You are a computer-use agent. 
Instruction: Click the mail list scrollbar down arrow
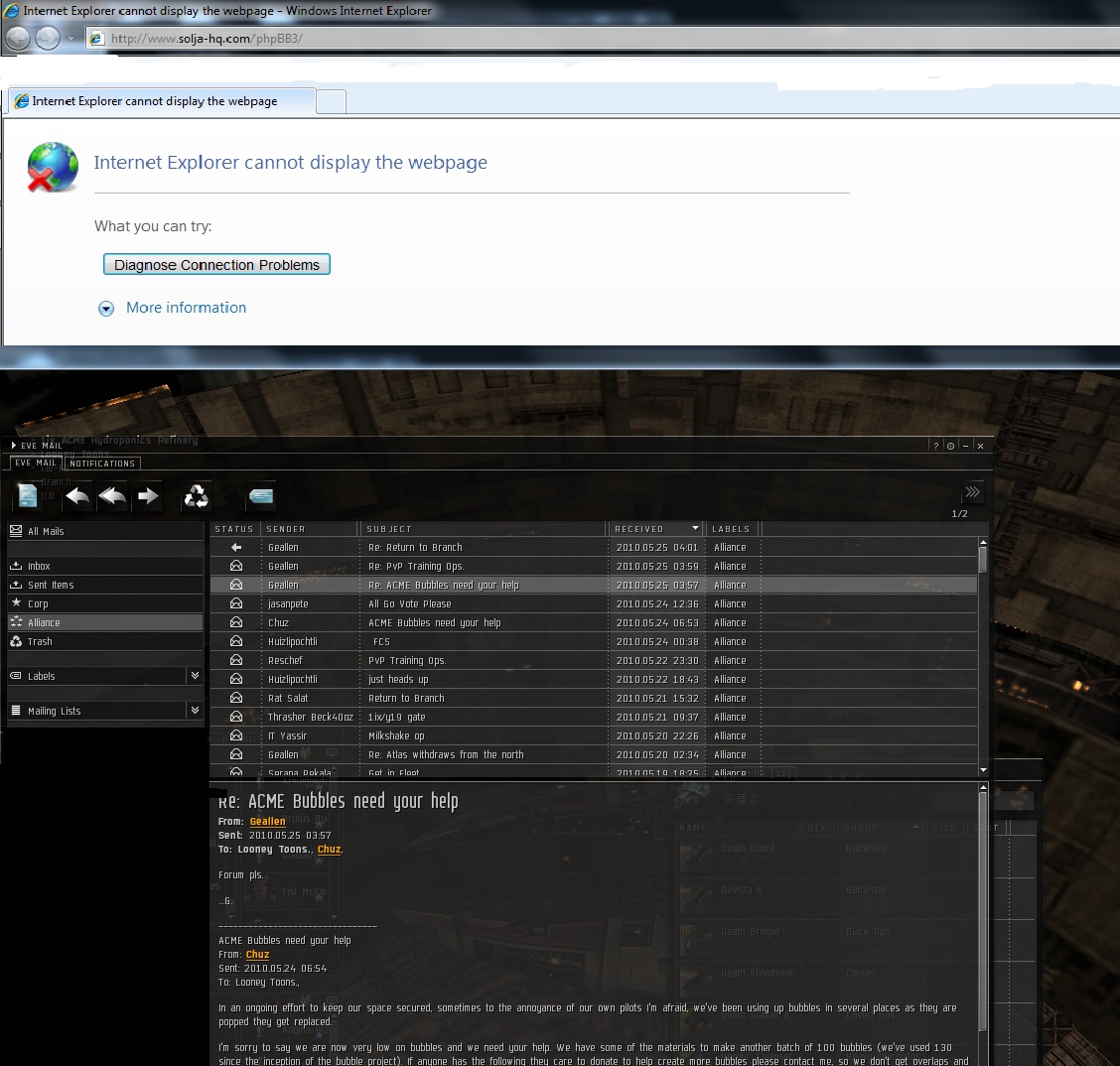[x=983, y=769]
